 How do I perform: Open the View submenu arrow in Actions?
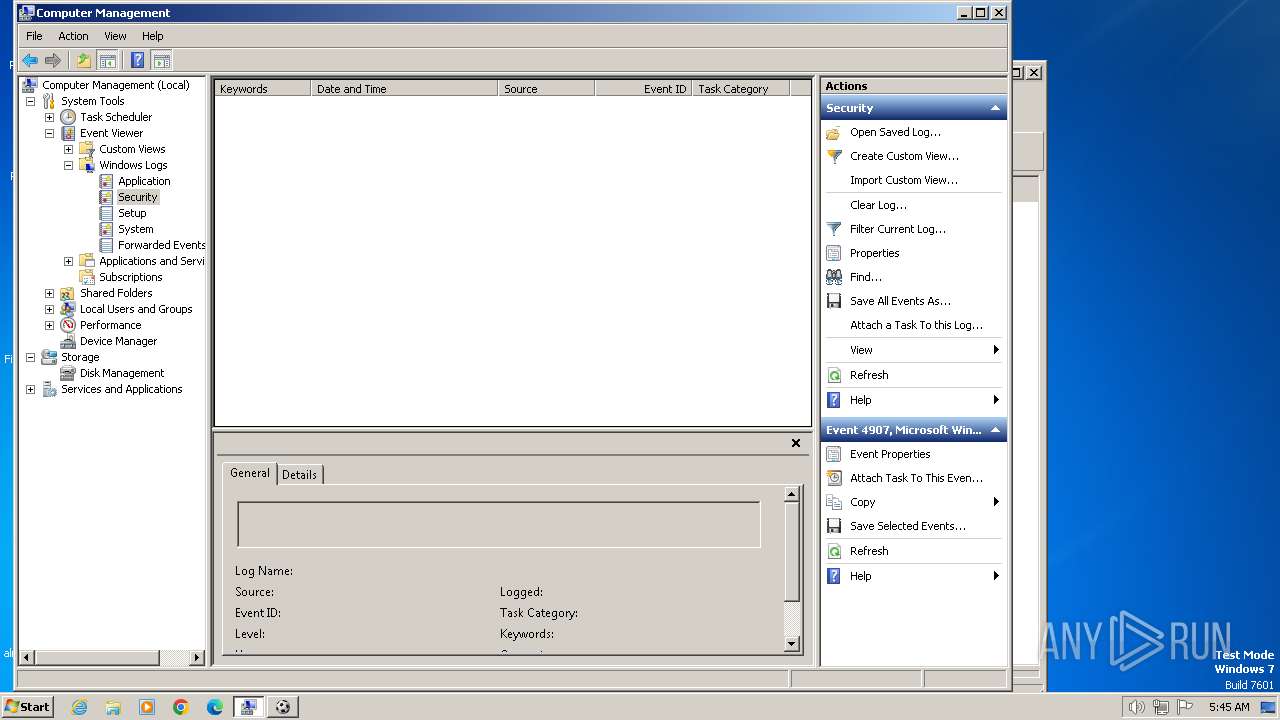click(996, 350)
